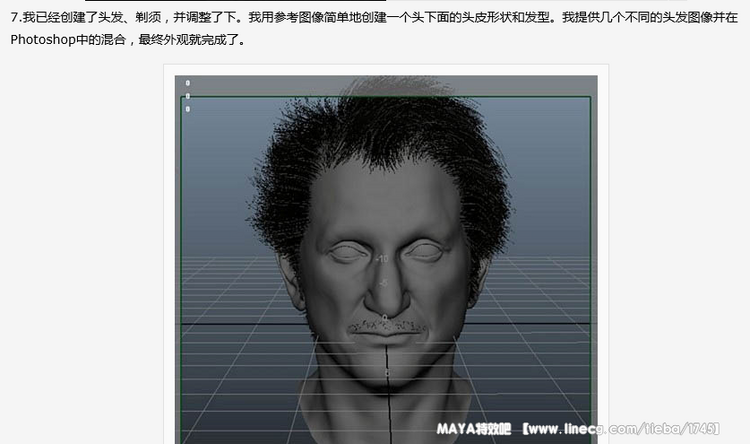Click the vertical center axis line below chin

pos(387,400)
